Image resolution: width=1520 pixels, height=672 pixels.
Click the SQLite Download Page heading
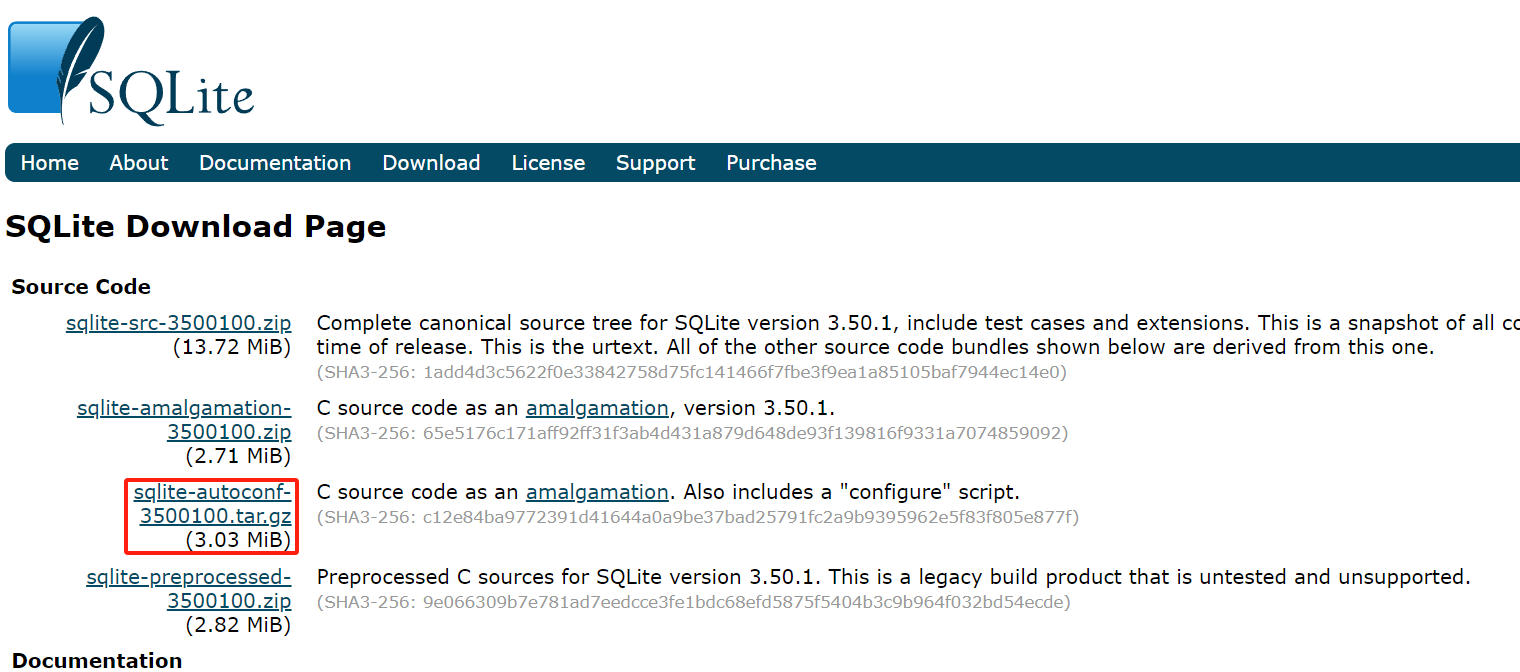click(x=196, y=226)
